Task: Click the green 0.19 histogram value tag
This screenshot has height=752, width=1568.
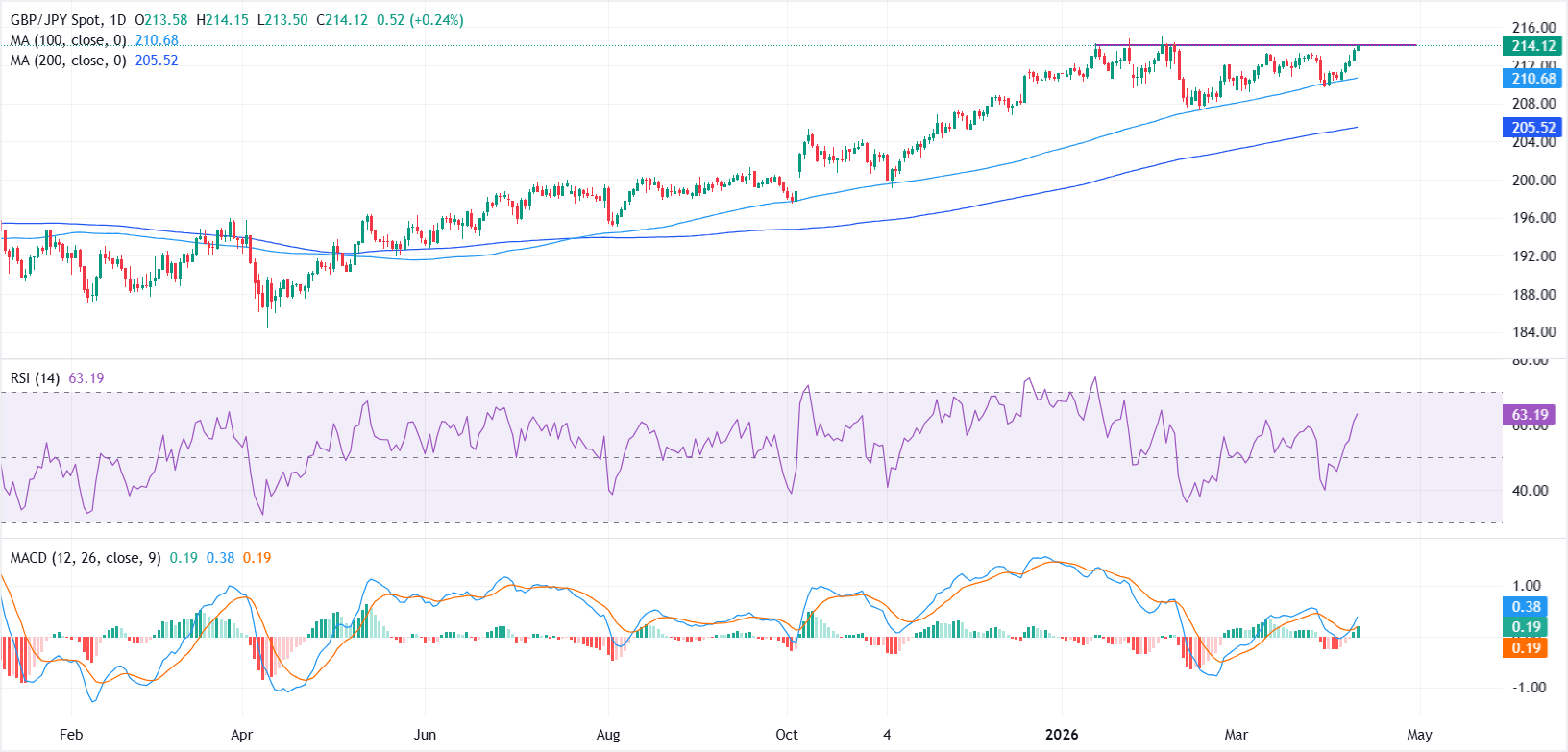Action: click(1526, 627)
